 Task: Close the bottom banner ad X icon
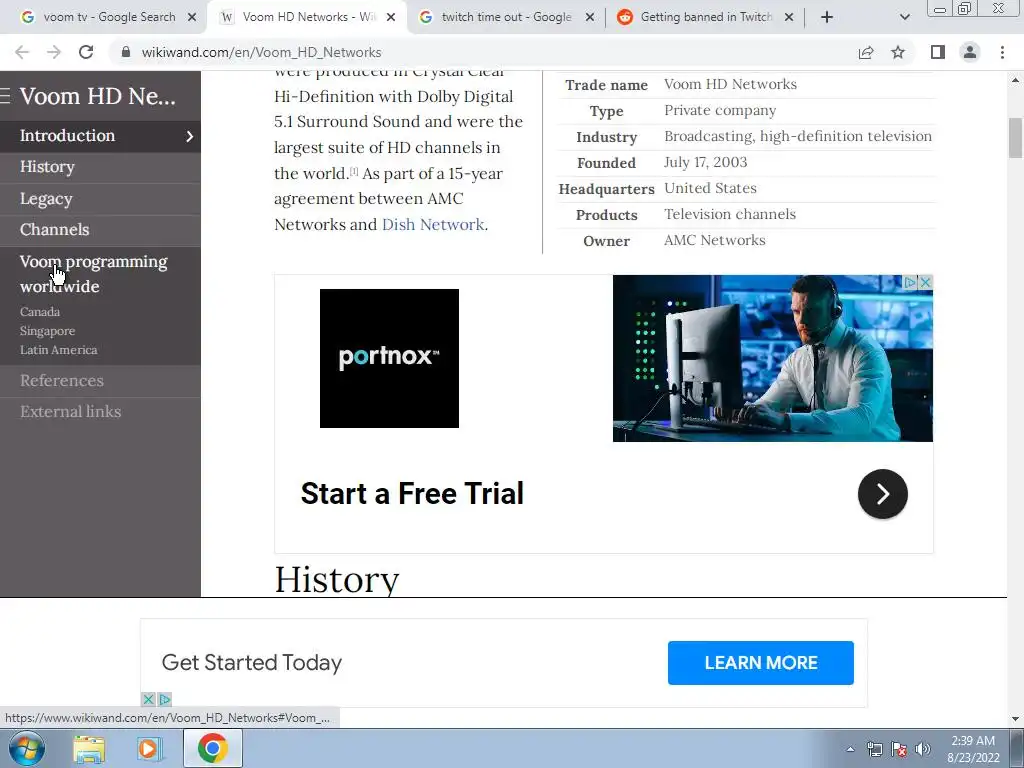148,699
